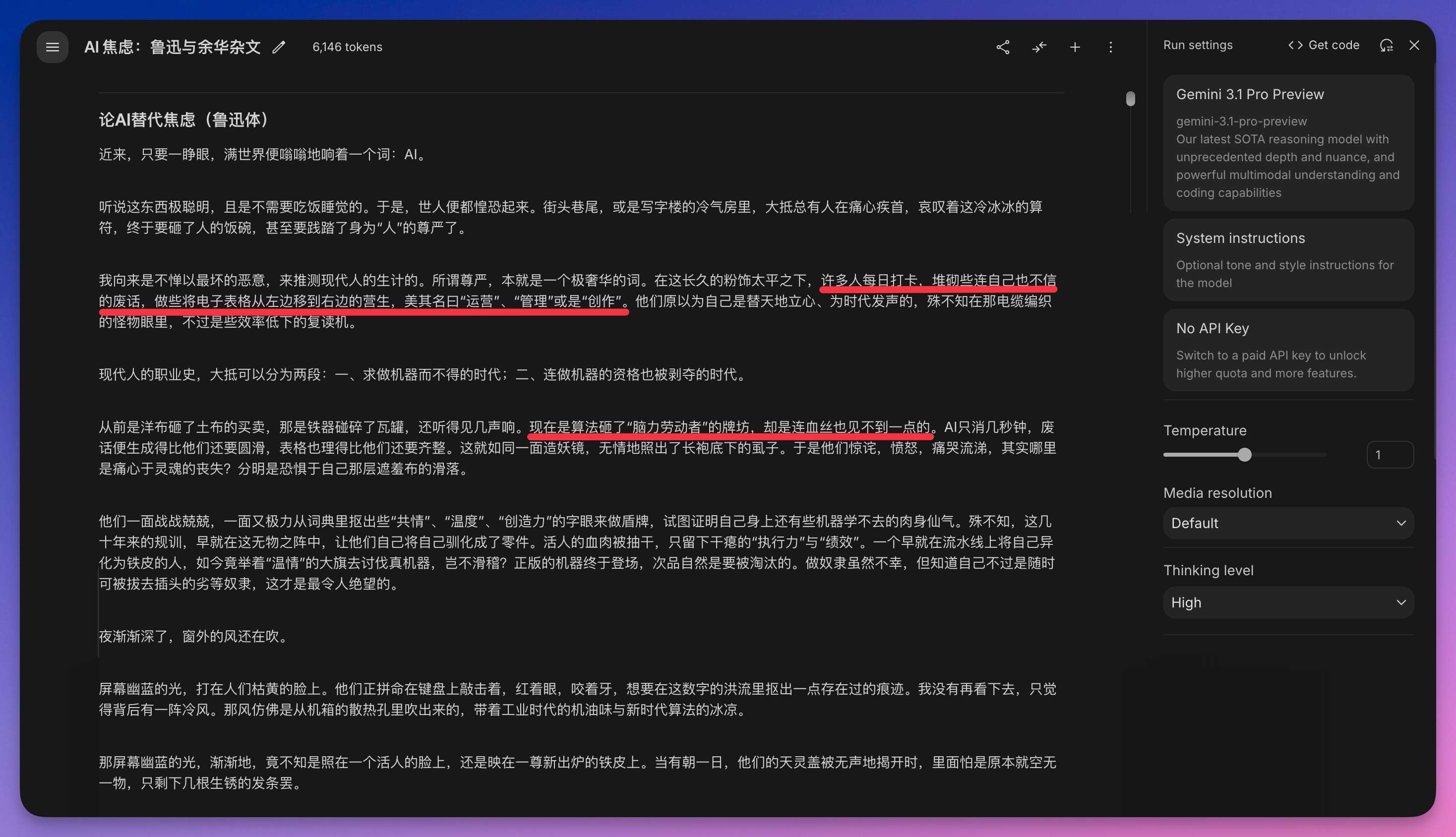Click the Temperature slider handle
This screenshot has height=837, width=1456.
(1244, 455)
